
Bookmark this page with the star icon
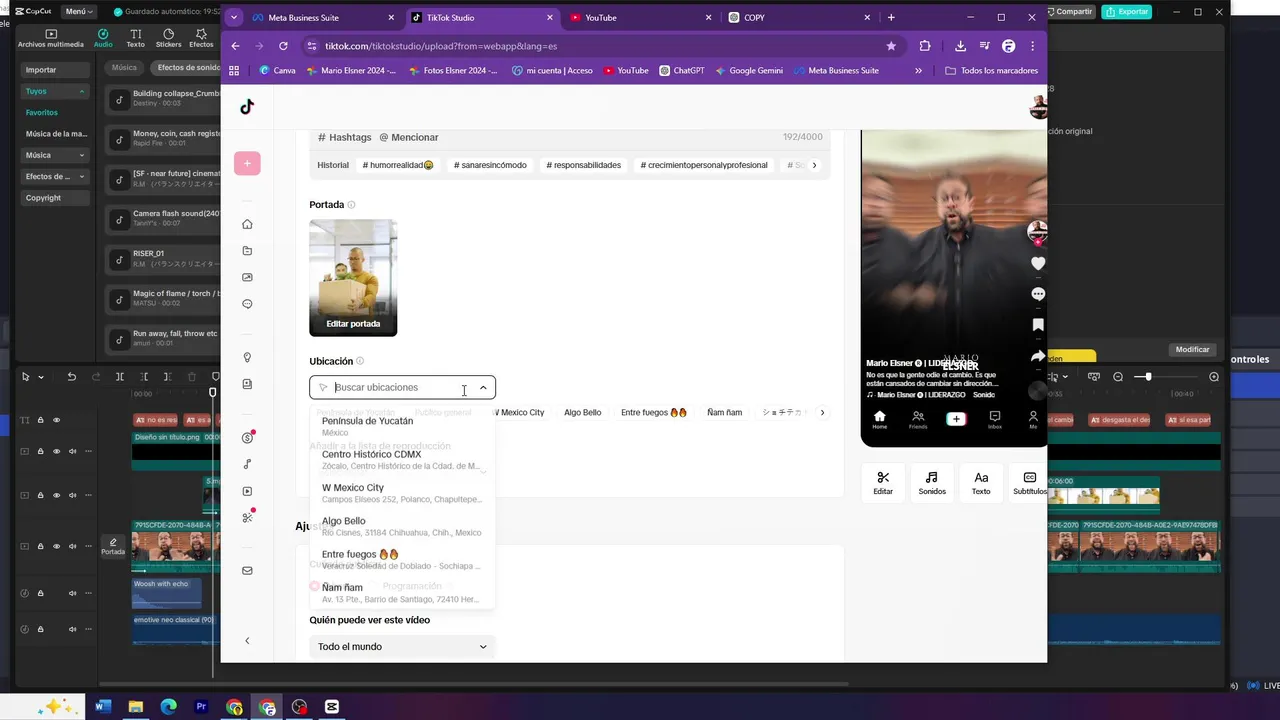(x=891, y=46)
